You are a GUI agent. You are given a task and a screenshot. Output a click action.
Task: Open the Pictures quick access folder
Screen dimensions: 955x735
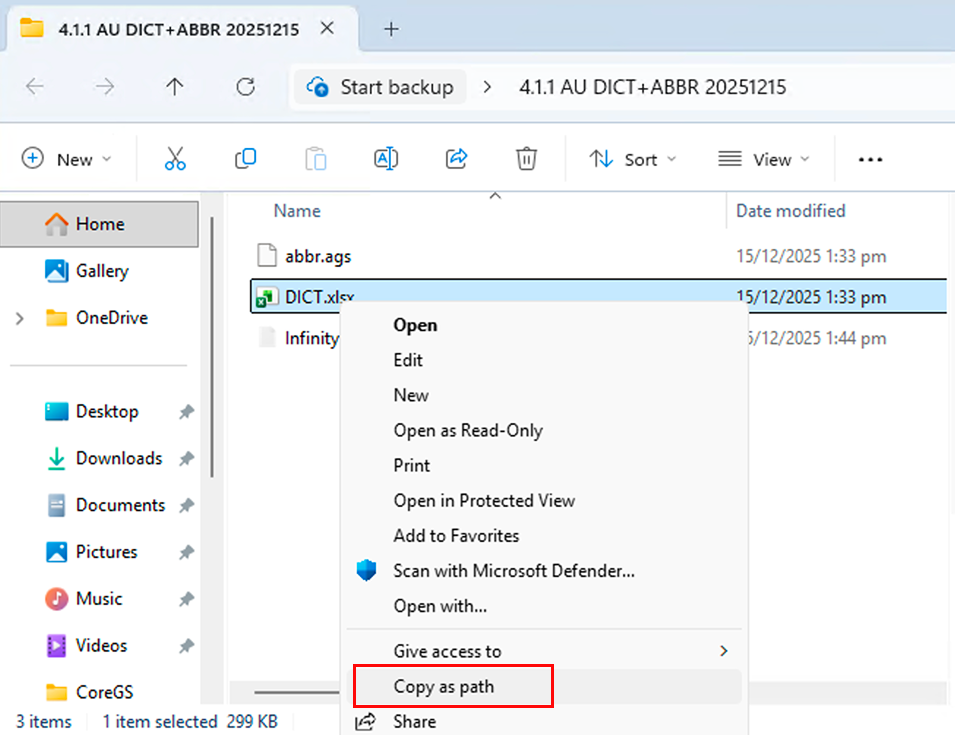pos(106,552)
